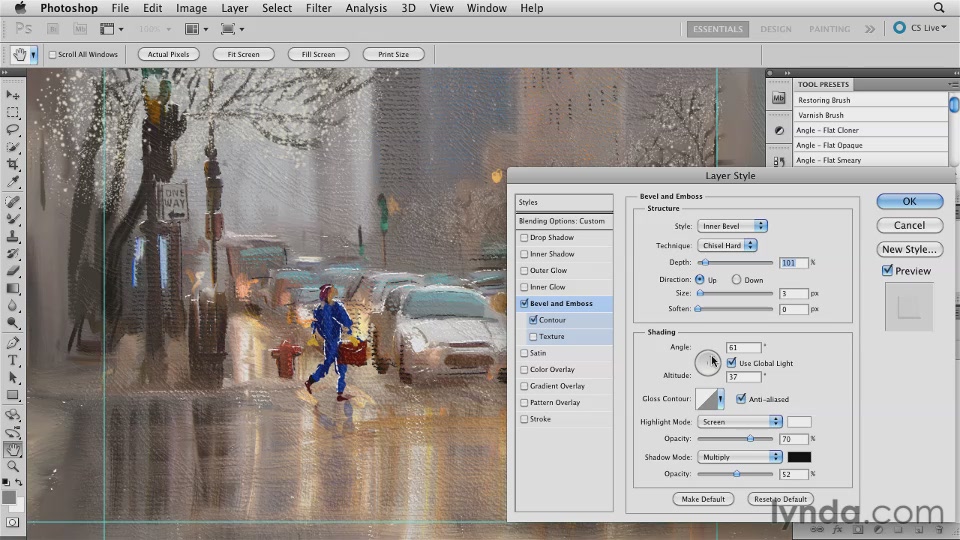Viewport: 960px width, 540px height.
Task: Click the Make Default button
Action: point(703,499)
